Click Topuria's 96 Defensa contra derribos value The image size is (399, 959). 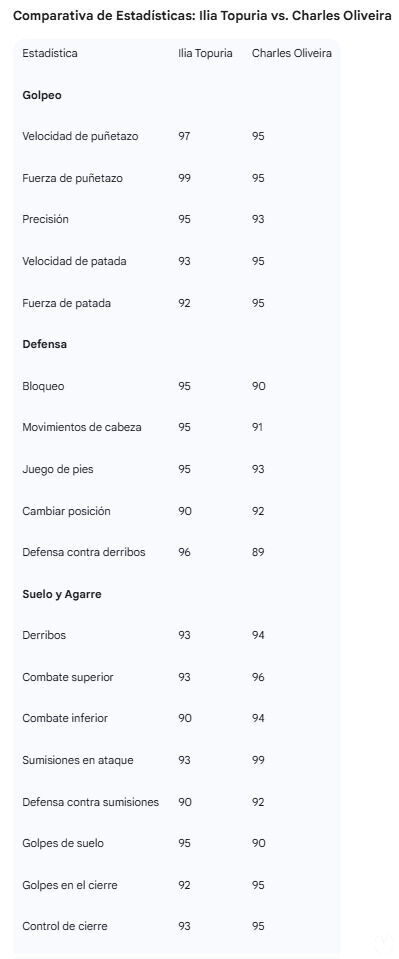(184, 552)
